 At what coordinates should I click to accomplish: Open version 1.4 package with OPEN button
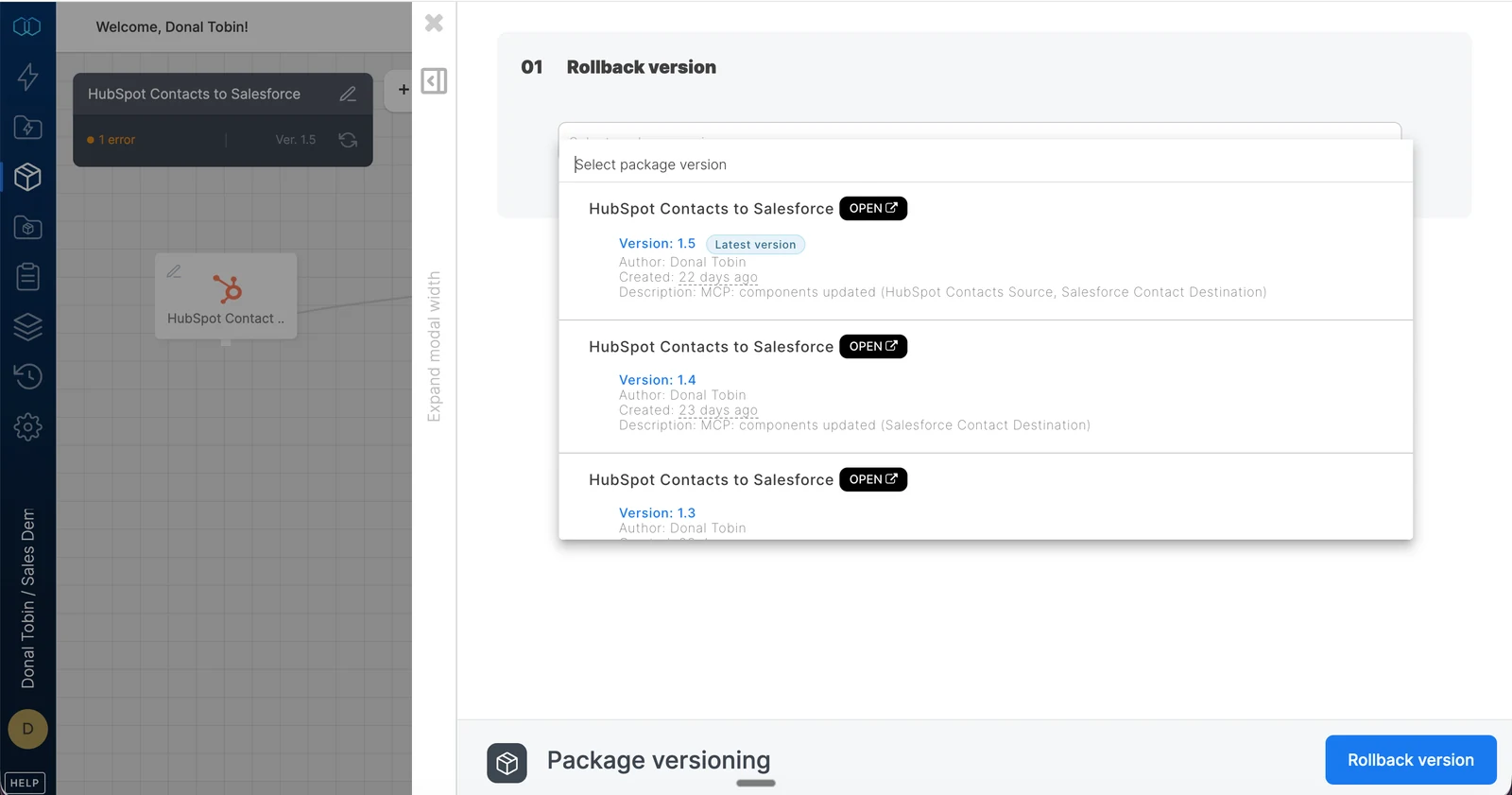873,346
